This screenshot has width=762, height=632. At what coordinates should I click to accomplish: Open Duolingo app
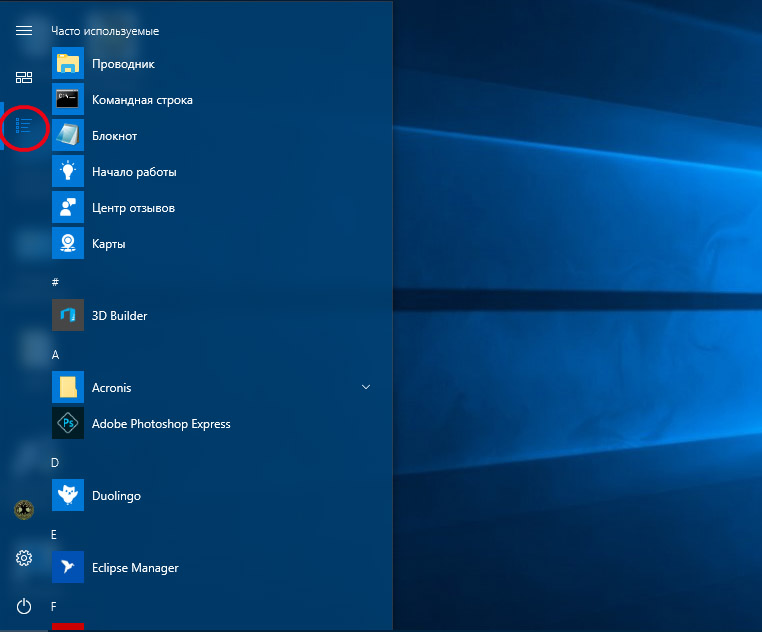(212, 495)
